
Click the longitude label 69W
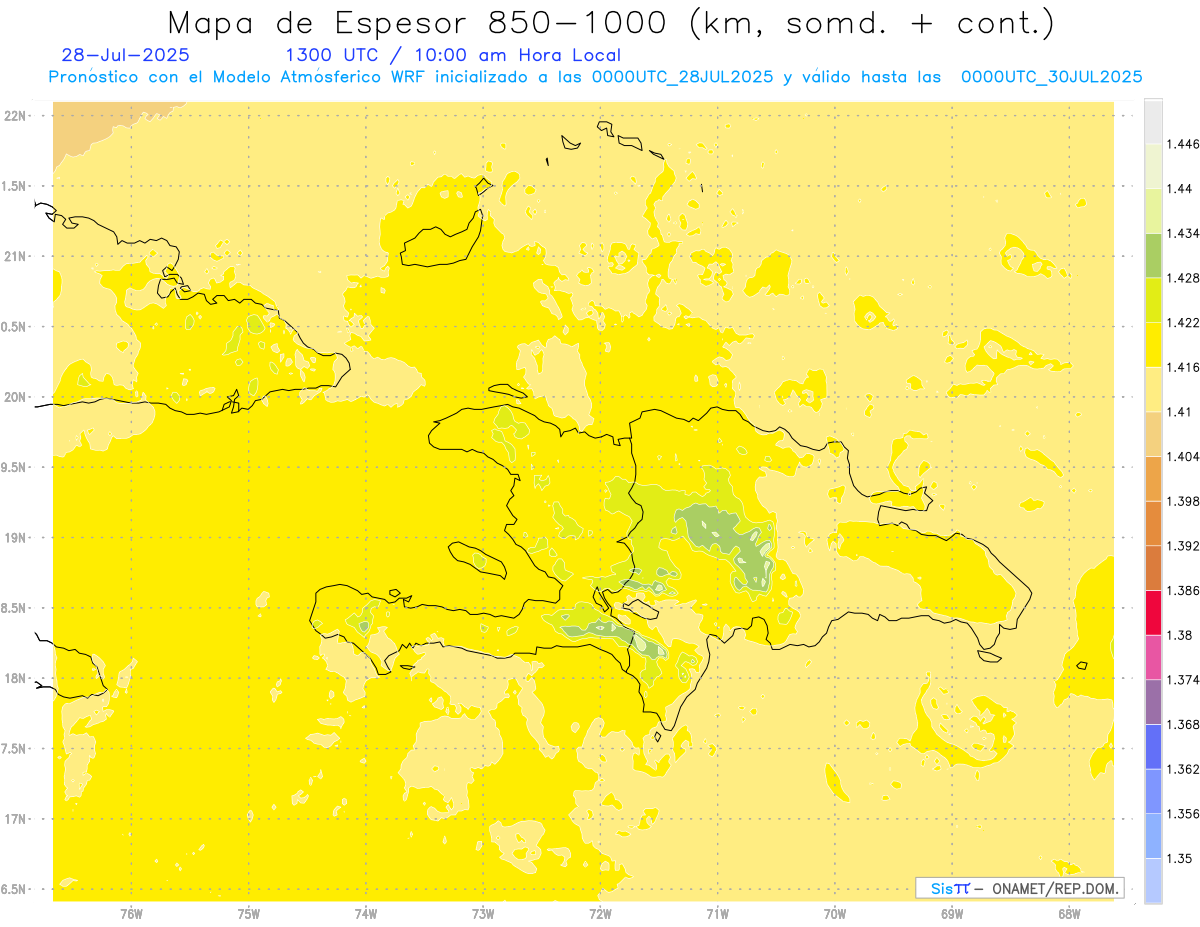coord(952,914)
